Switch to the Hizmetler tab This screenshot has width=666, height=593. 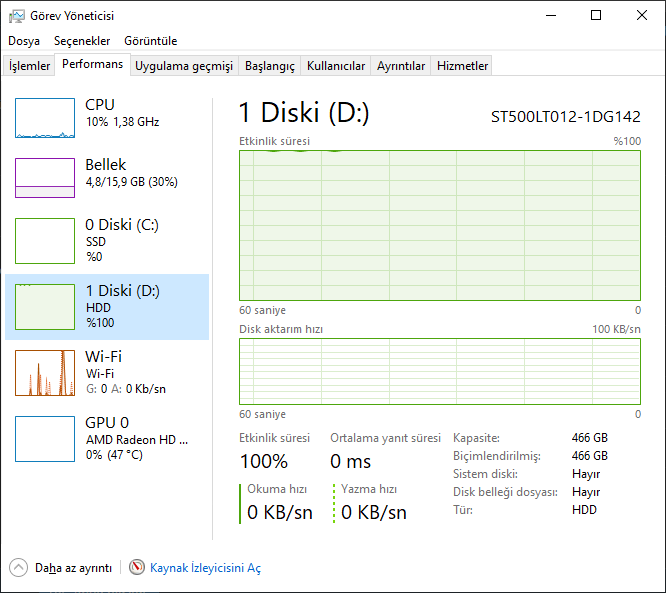click(x=462, y=65)
